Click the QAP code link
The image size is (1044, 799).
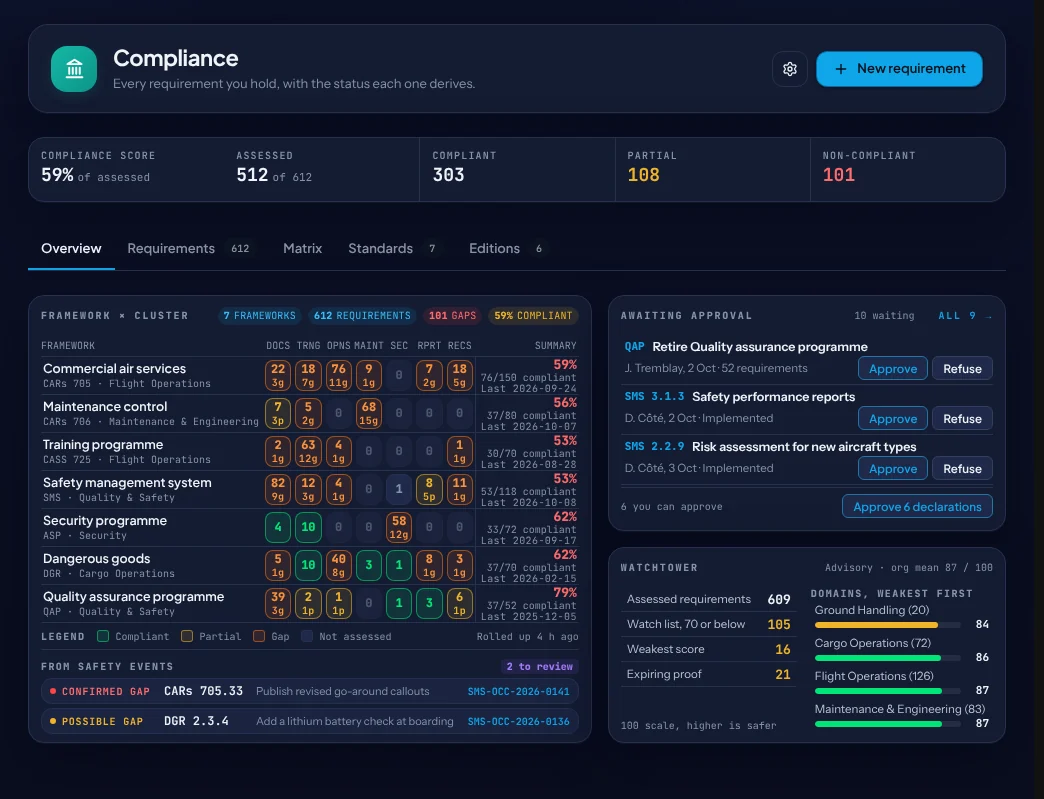(634, 346)
